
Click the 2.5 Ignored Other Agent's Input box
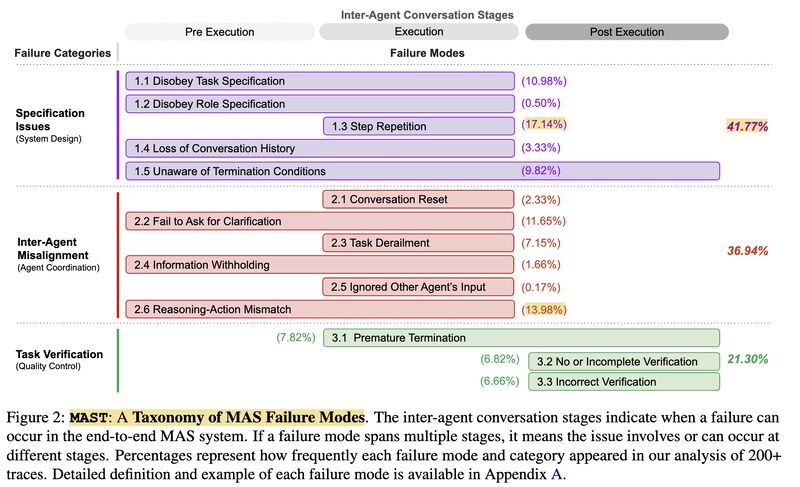(x=419, y=287)
